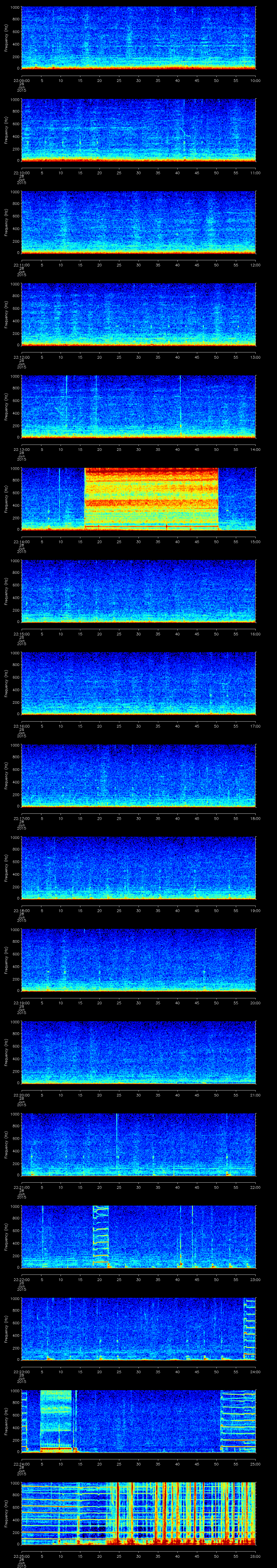Click the '22:18:00' start time label
This screenshot has width=277, height=1568.
(21, 910)
